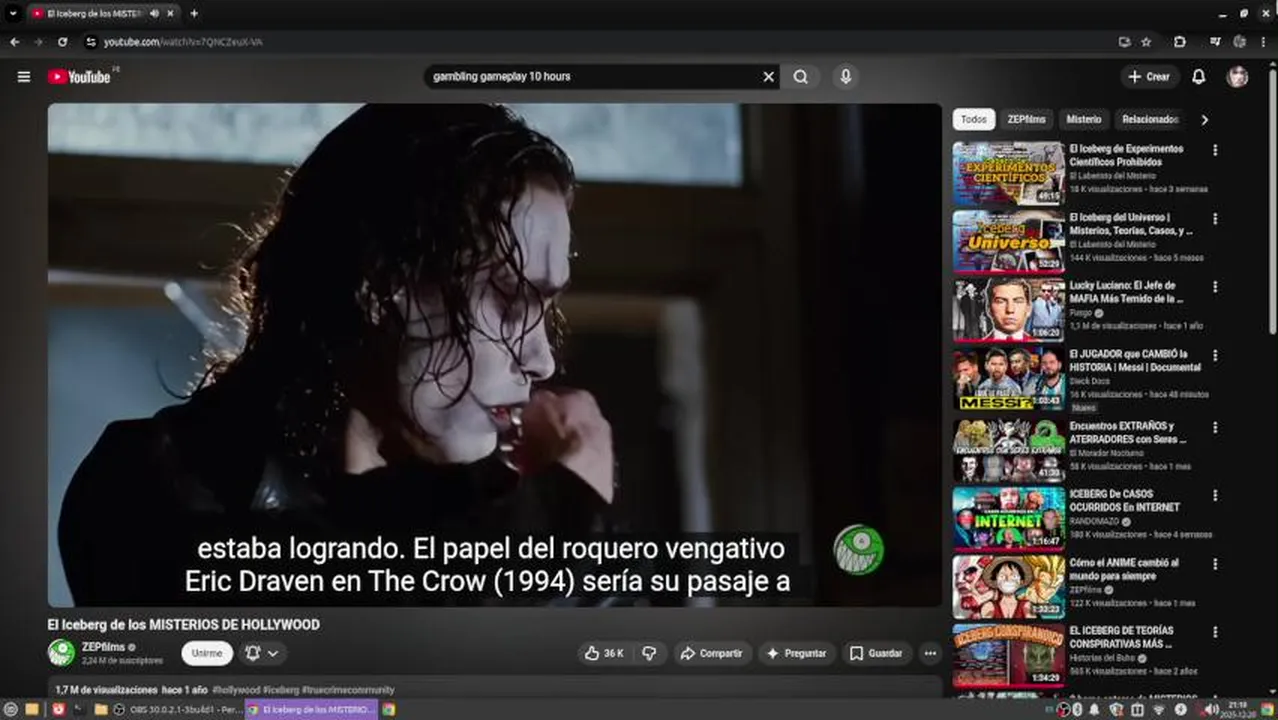Open the tab search dropdown arrow
Viewport: 1278px width, 720px height.
[x=13, y=14]
